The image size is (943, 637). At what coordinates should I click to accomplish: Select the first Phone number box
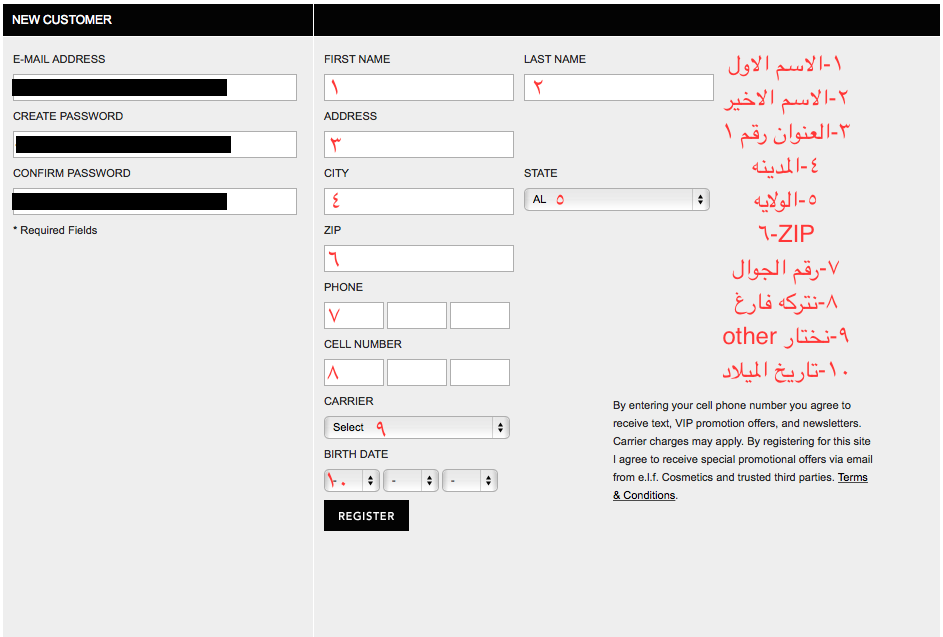point(354,315)
